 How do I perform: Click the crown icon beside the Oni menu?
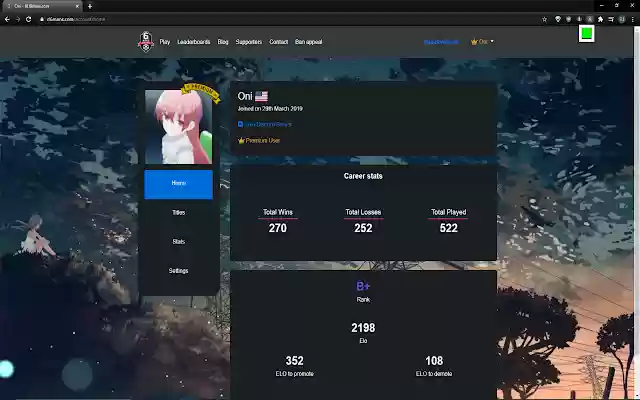[x=474, y=42]
